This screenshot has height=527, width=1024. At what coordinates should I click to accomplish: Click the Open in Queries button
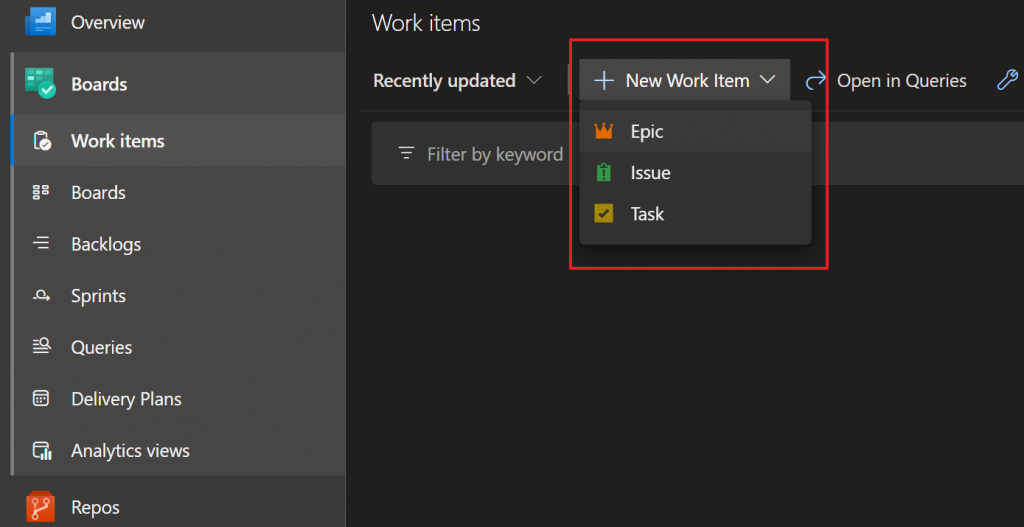tap(887, 81)
